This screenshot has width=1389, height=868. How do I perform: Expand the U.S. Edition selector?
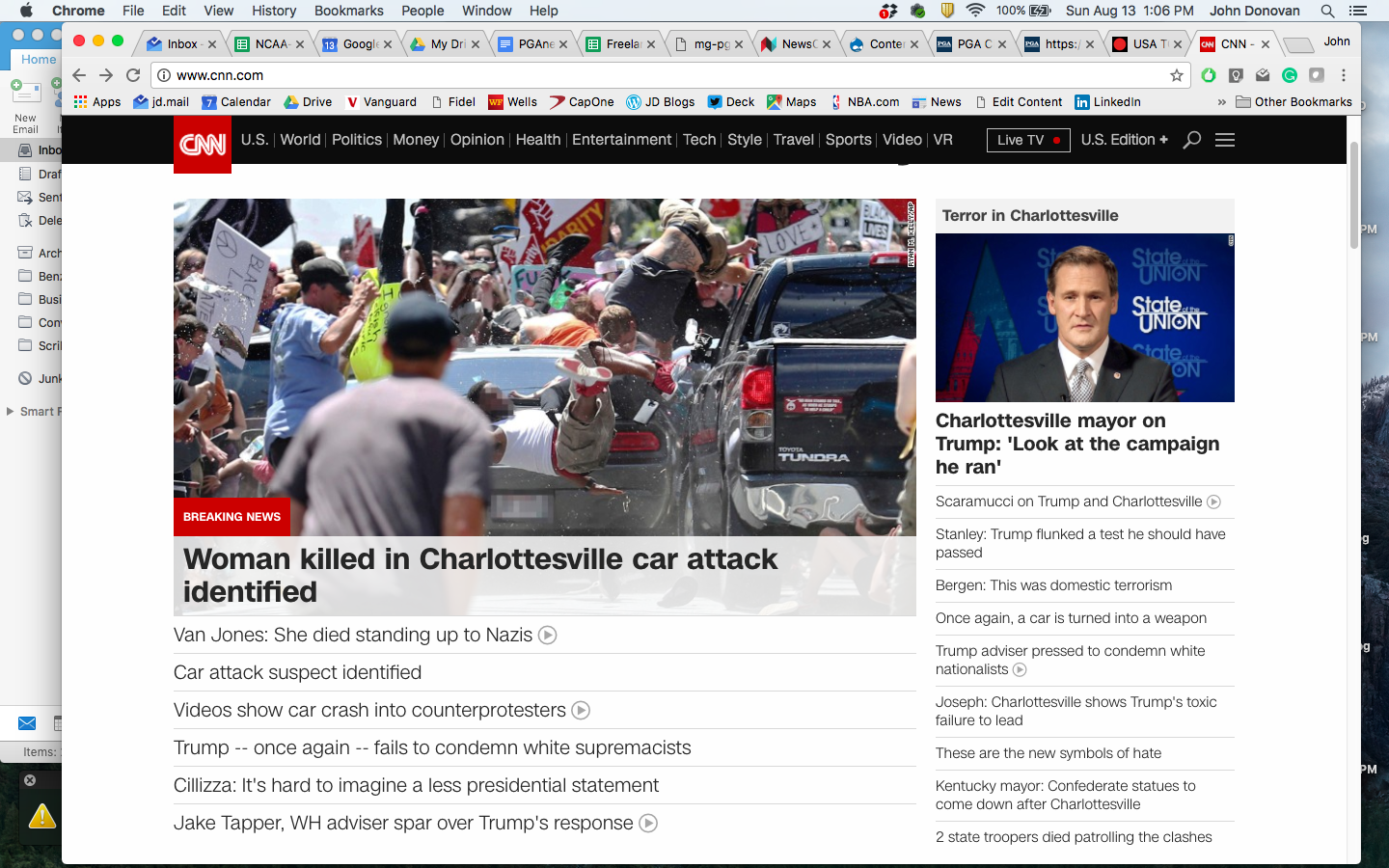(1124, 140)
